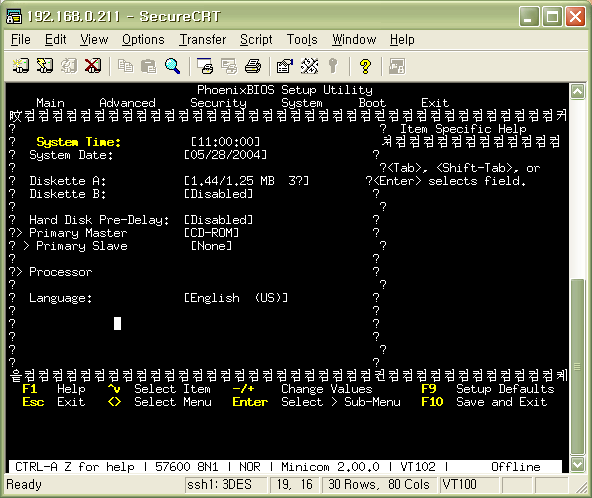This screenshot has width=592, height=498.
Task: Click the Esc Exit legend text
Action: pyautogui.click(x=54, y=402)
